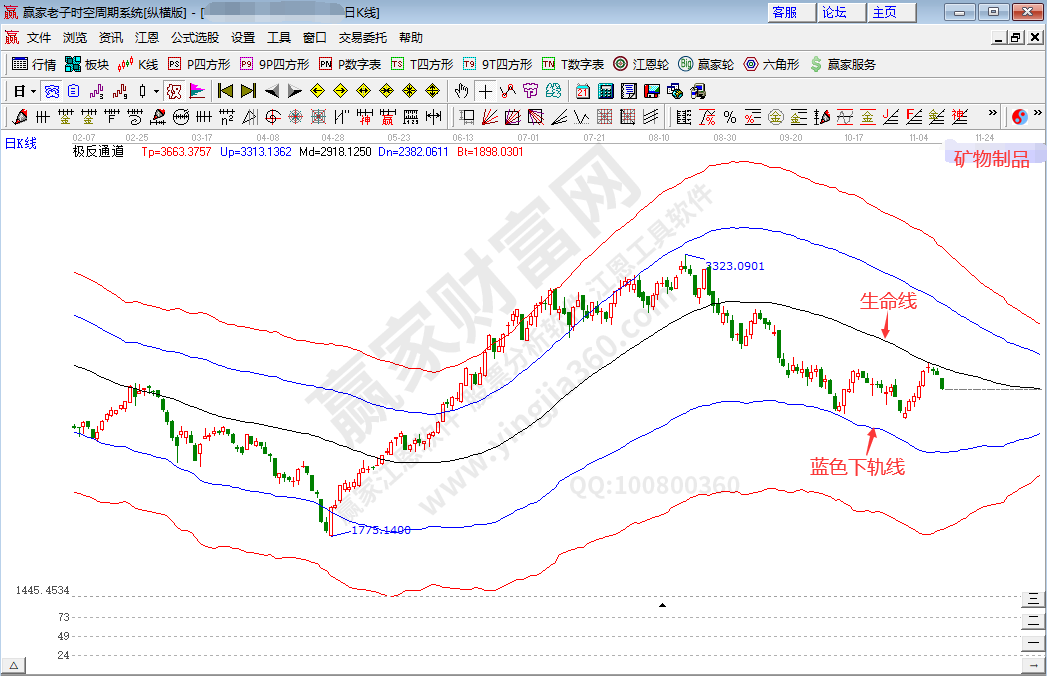Switch to the K线 candlestick chart
Screen dimensions: 1047x676
click(139, 64)
